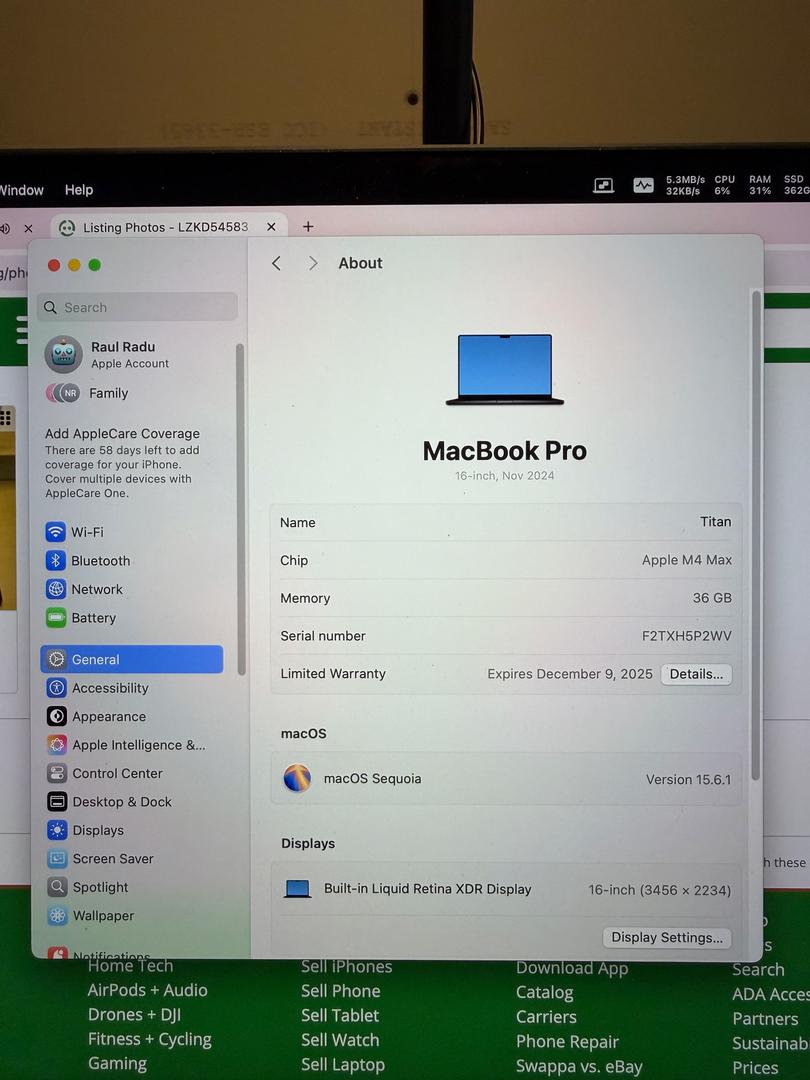Open Desktop & Dock settings

[x=121, y=802]
